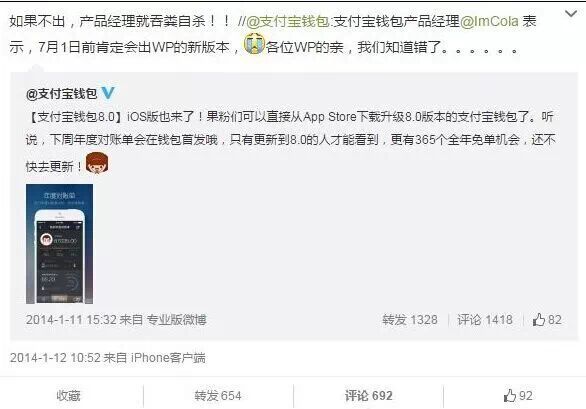Image resolution: width=586 pixels, height=409 pixels.
Task: View the original post's 评论 1418 comments
Action: [x=485, y=320]
